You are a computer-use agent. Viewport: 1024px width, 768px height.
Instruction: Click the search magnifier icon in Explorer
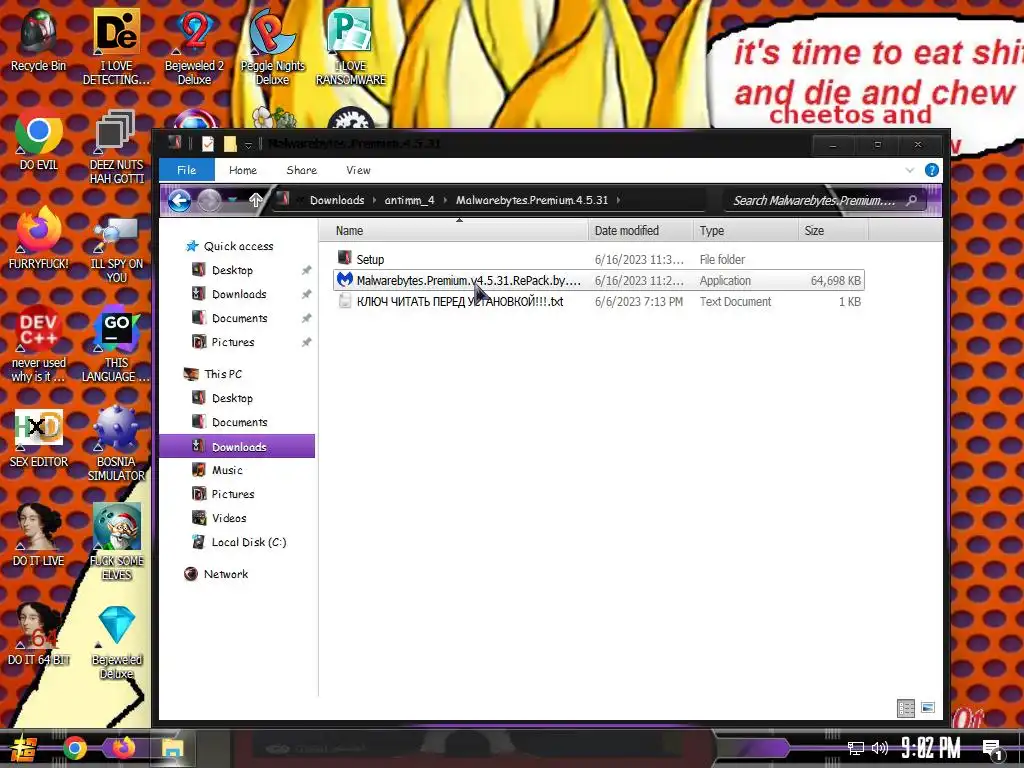point(912,200)
